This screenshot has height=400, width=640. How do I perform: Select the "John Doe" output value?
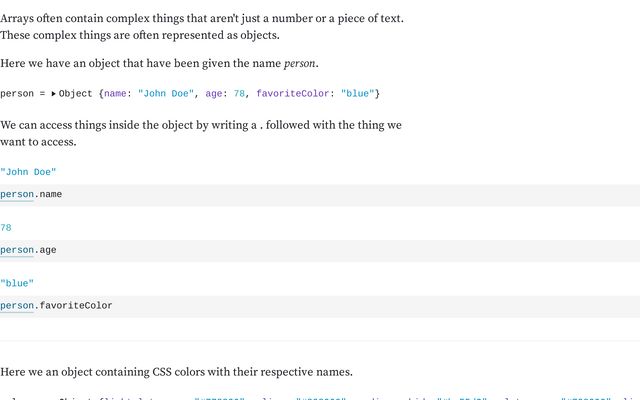[x=28, y=172]
